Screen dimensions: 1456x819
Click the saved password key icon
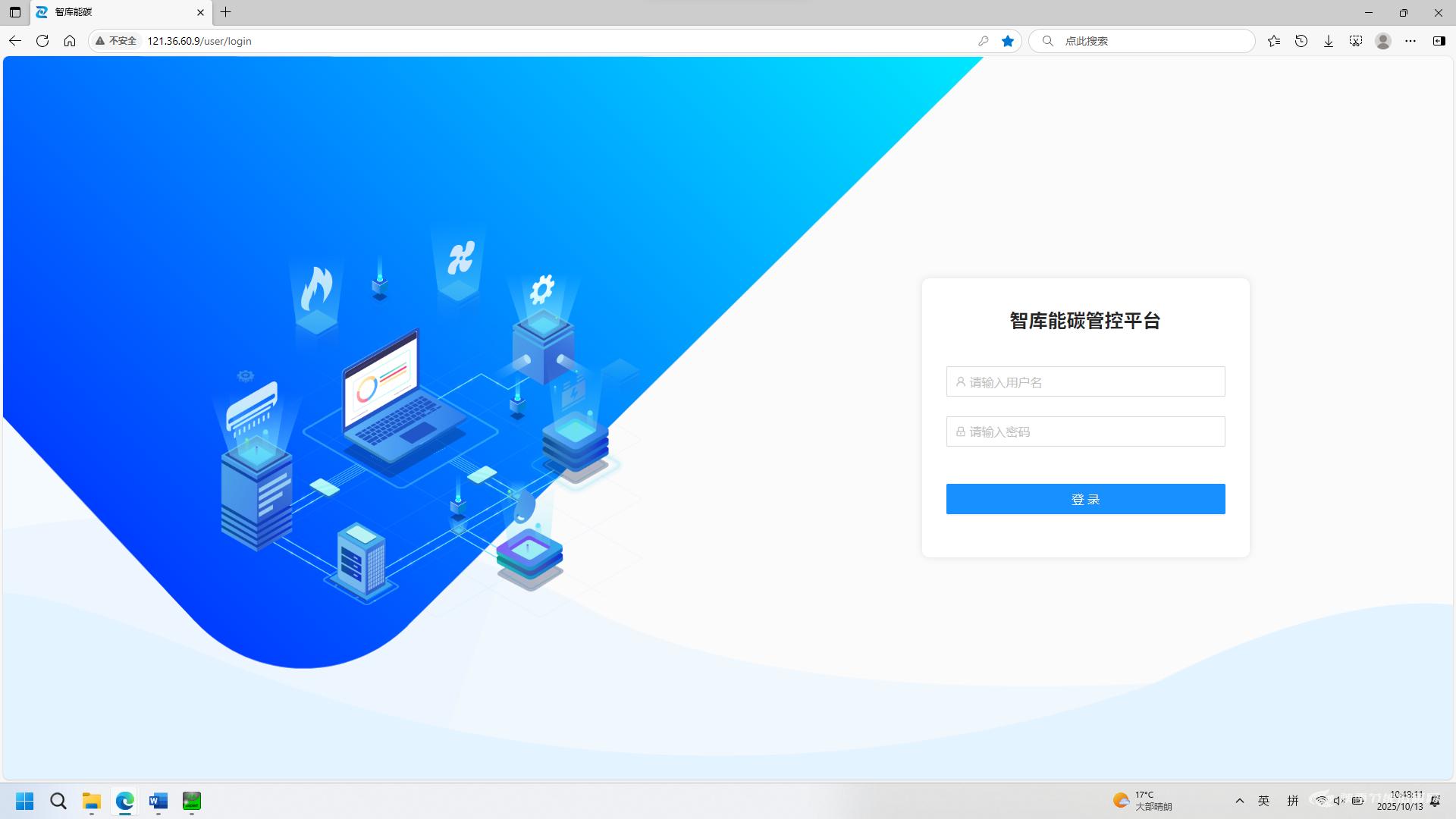(x=984, y=41)
